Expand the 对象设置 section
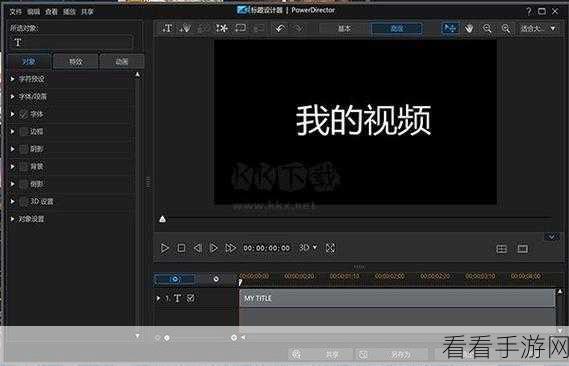 tap(12, 219)
